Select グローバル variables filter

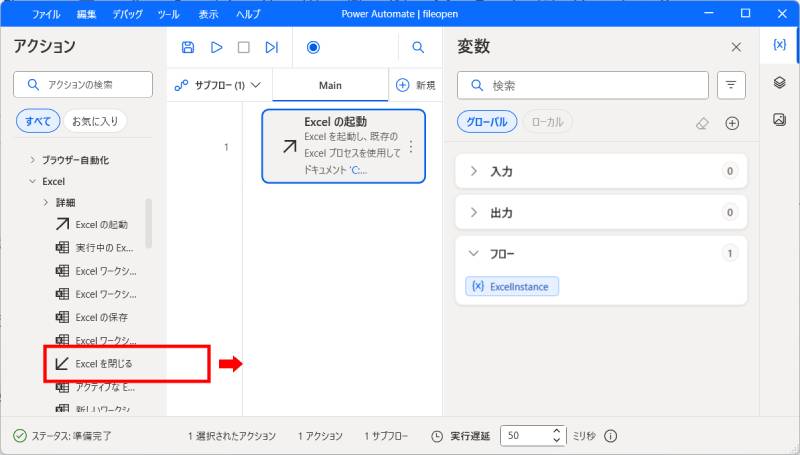pyautogui.click(x=487, y=122)
